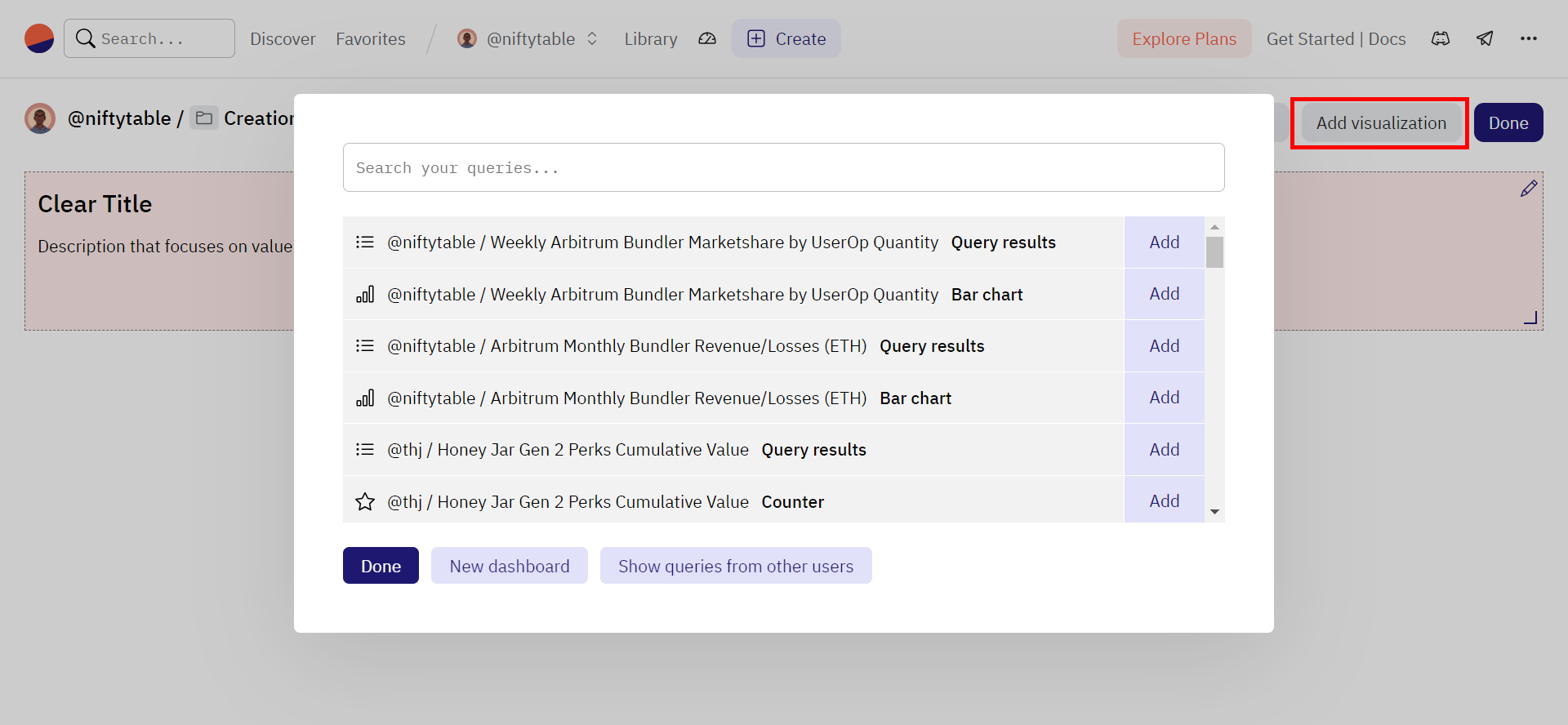Click the list icon of Weekly Arbitrum Bundler Query results
The width and height of the screenshot is (1568, 725).
(365, 242)
